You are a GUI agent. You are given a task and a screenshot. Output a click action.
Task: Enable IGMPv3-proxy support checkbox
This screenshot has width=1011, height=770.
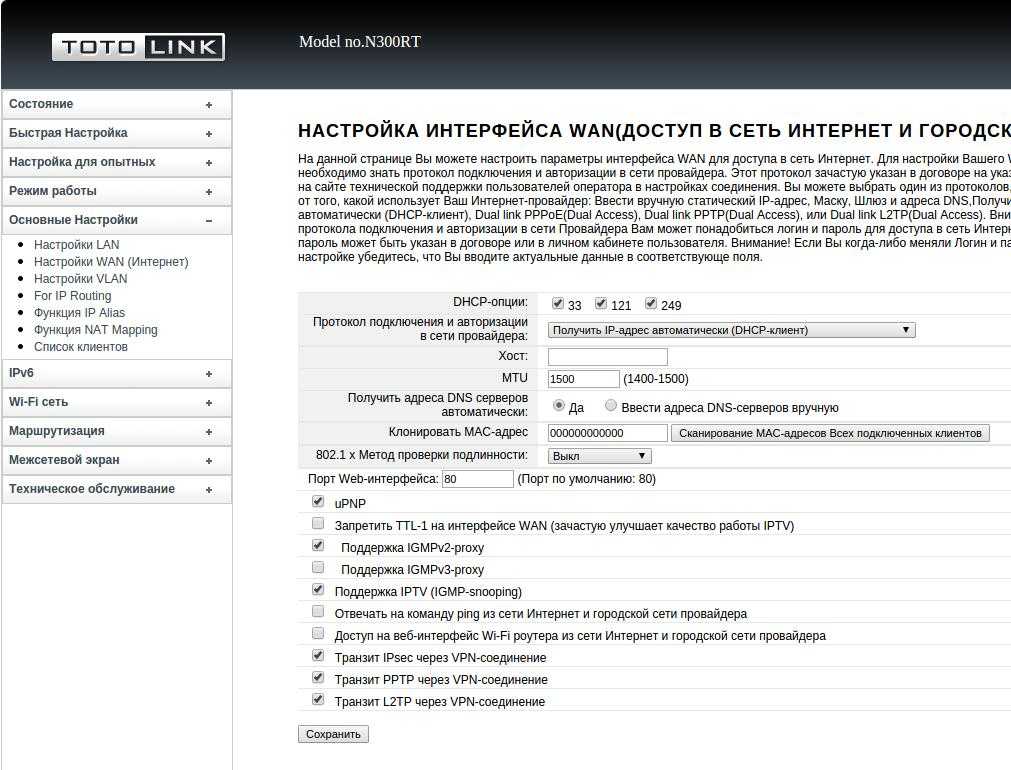(318, 568)
